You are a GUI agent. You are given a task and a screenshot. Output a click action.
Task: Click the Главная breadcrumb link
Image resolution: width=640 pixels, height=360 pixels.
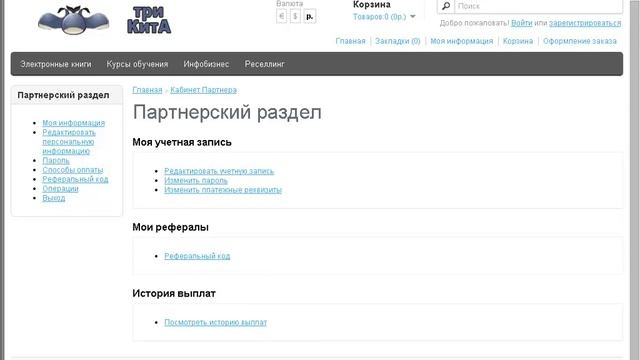click(x=147, y=90)
